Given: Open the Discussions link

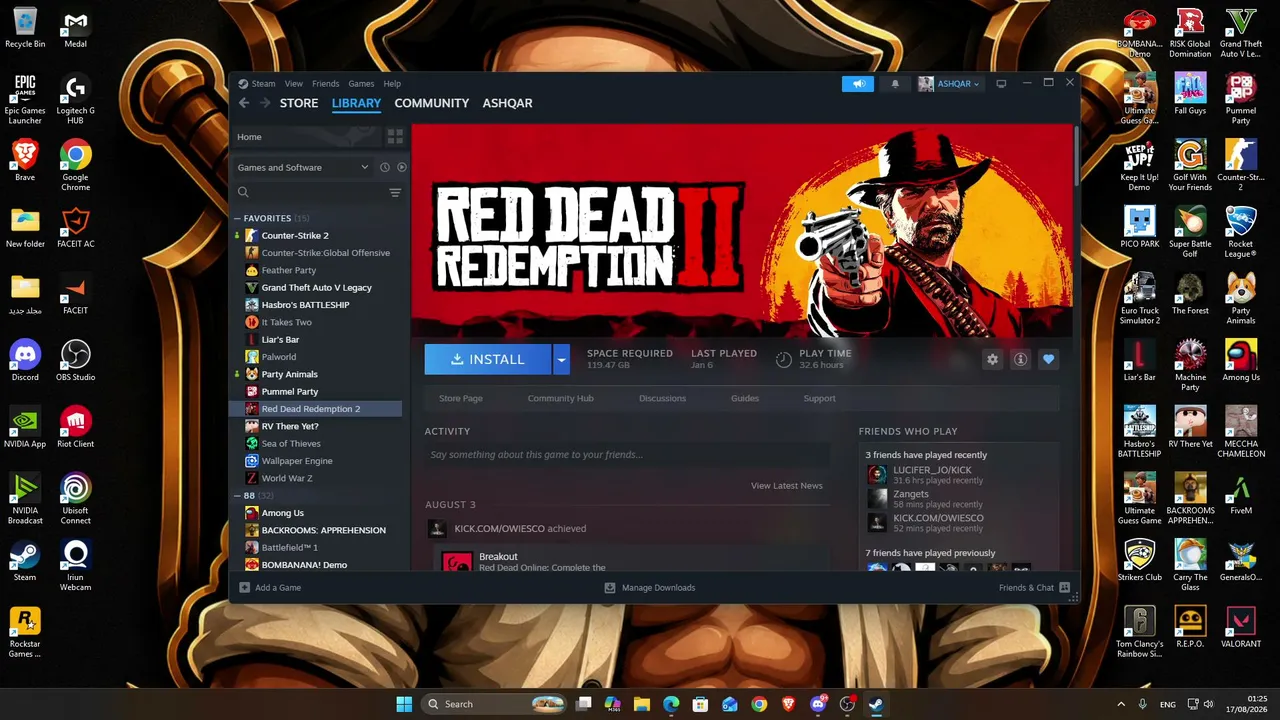Looking at the screenshot, I should 662,398.
